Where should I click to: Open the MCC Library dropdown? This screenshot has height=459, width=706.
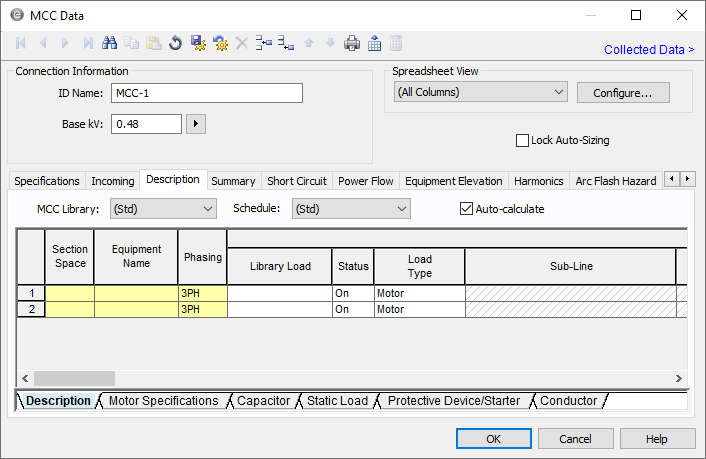pyautogui.click(x=163, y=209)
